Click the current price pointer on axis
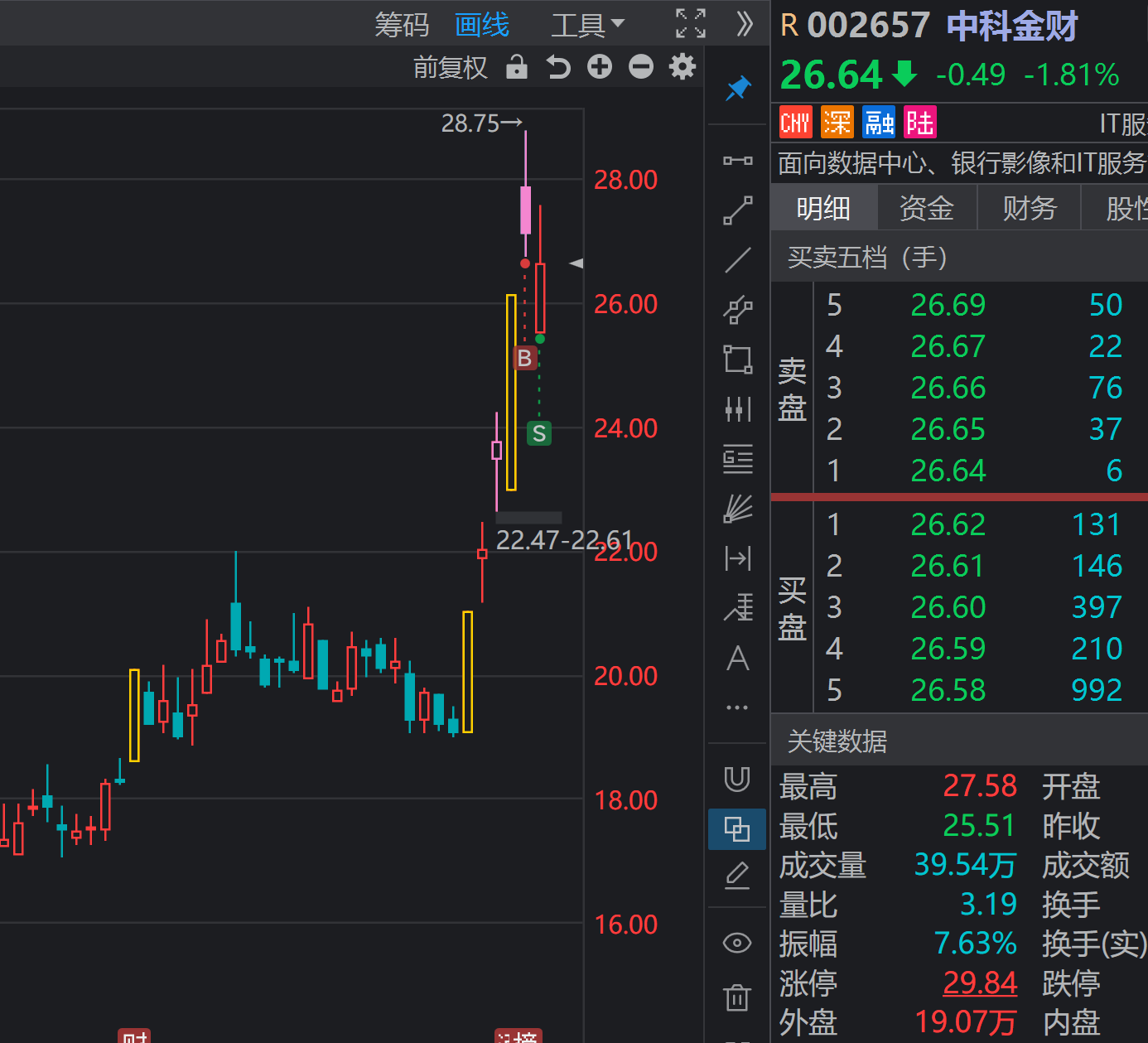1148x1043 pixels. click(576, 263)
